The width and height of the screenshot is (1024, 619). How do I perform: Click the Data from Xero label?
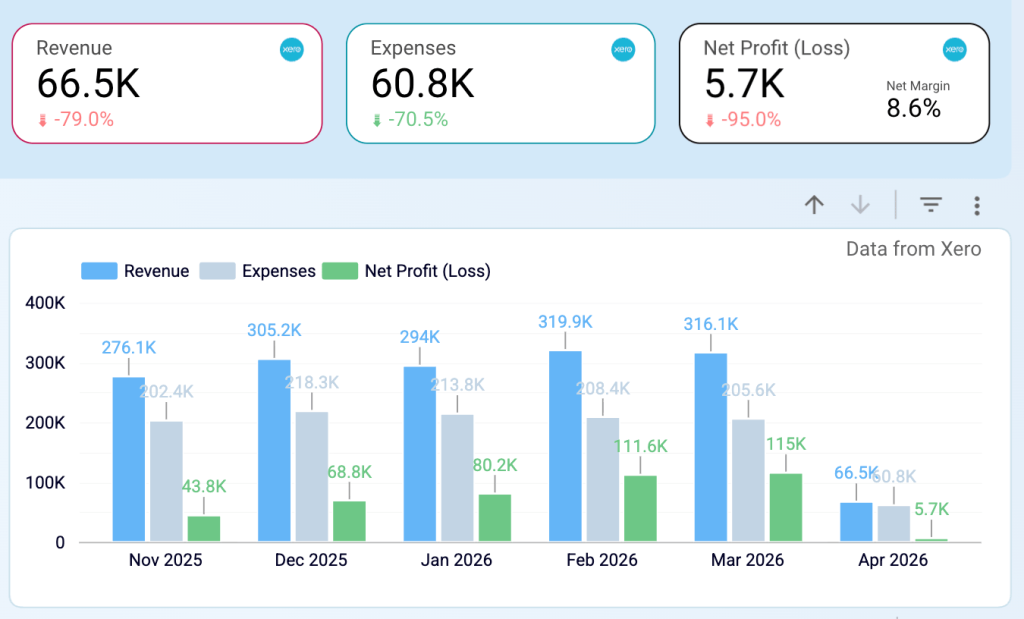pyautogui.click(x=913, y=249)
